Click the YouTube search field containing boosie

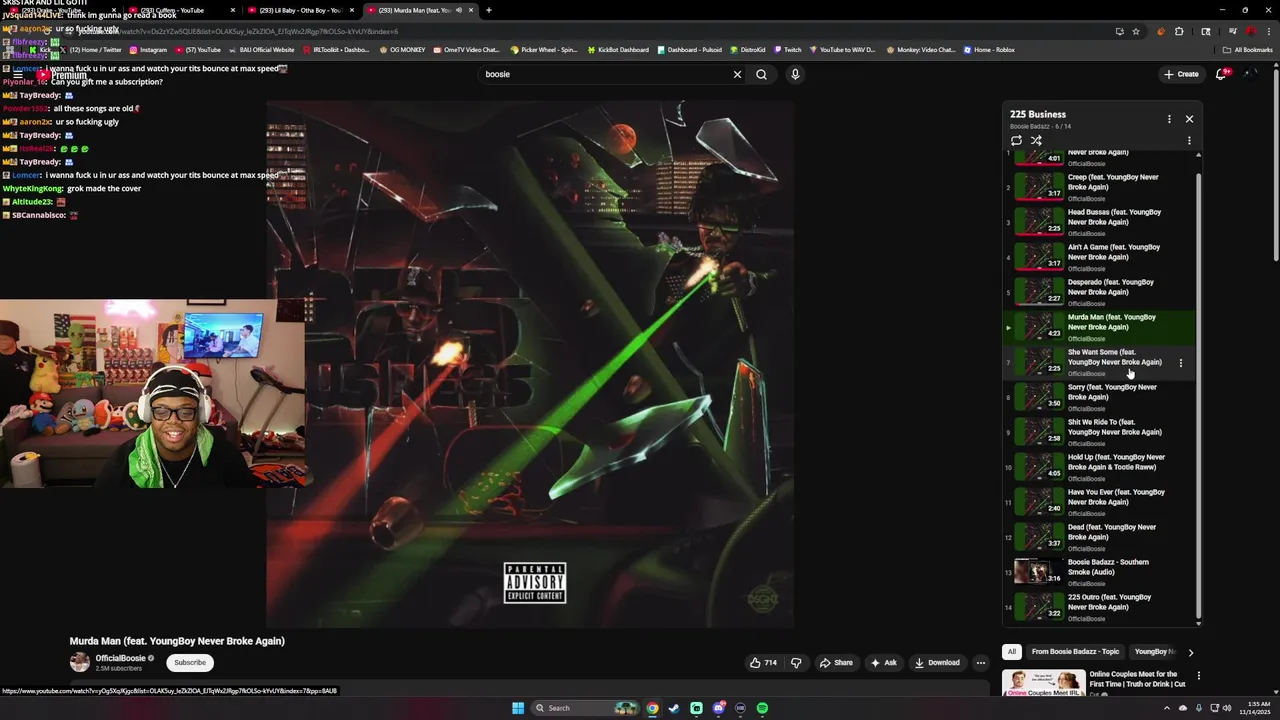tap(605, 74)
